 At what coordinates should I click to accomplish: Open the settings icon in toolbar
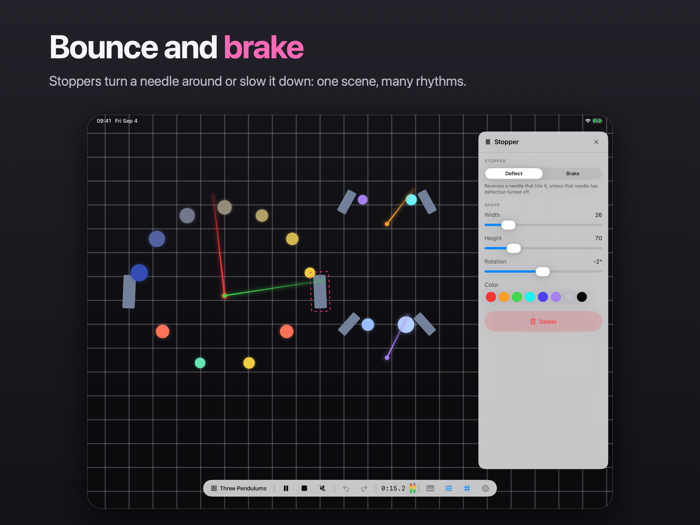pyautogui.click(x=485, y=488)
